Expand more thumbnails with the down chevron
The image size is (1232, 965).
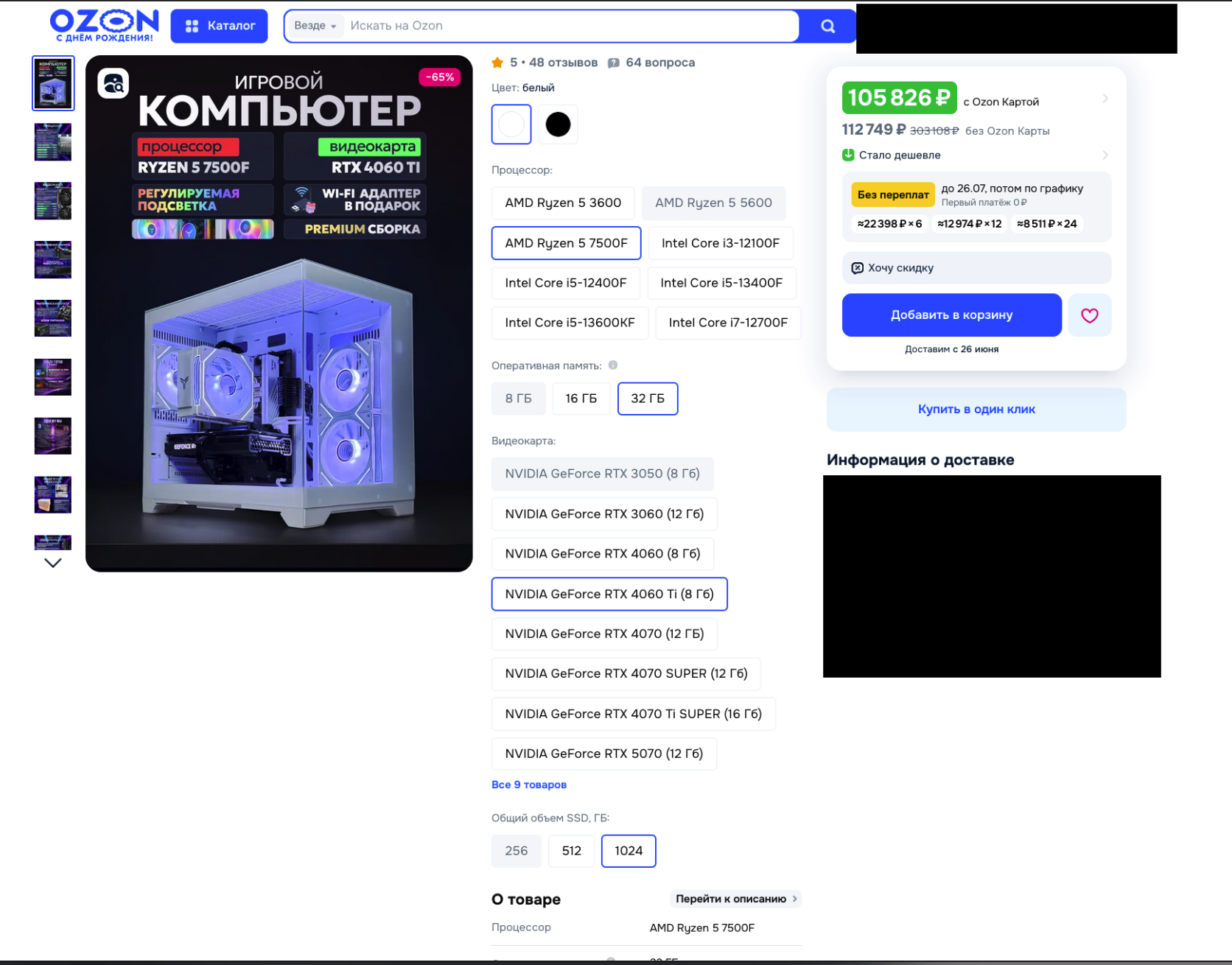53,563
